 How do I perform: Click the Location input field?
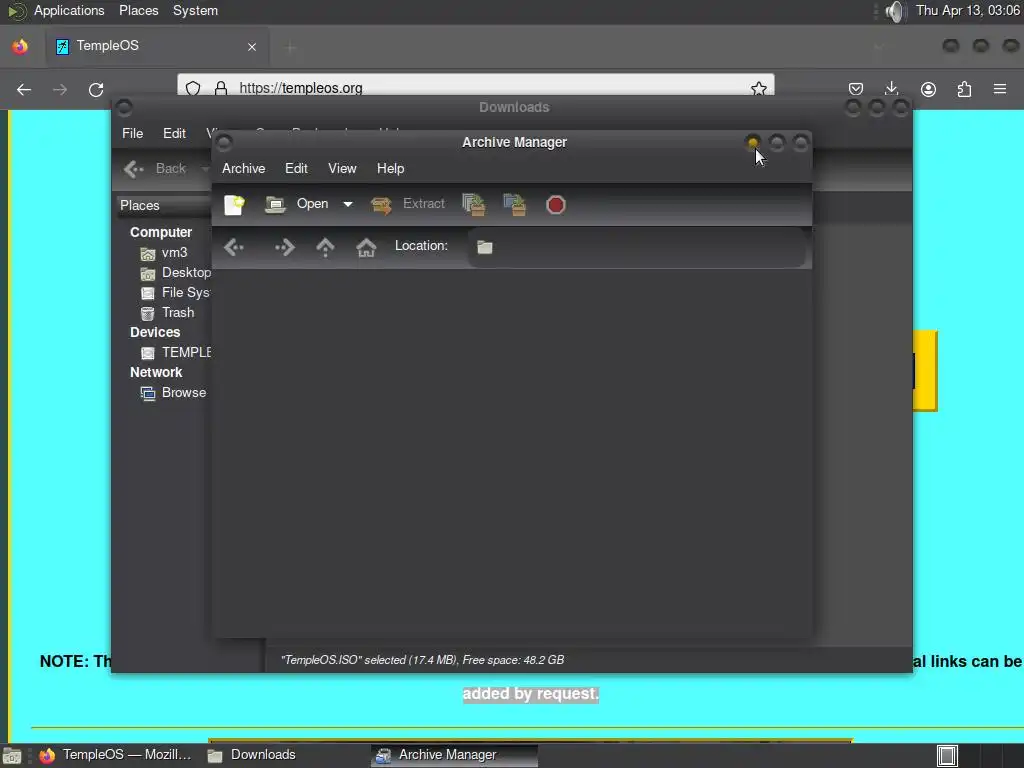tap(637, 247)
